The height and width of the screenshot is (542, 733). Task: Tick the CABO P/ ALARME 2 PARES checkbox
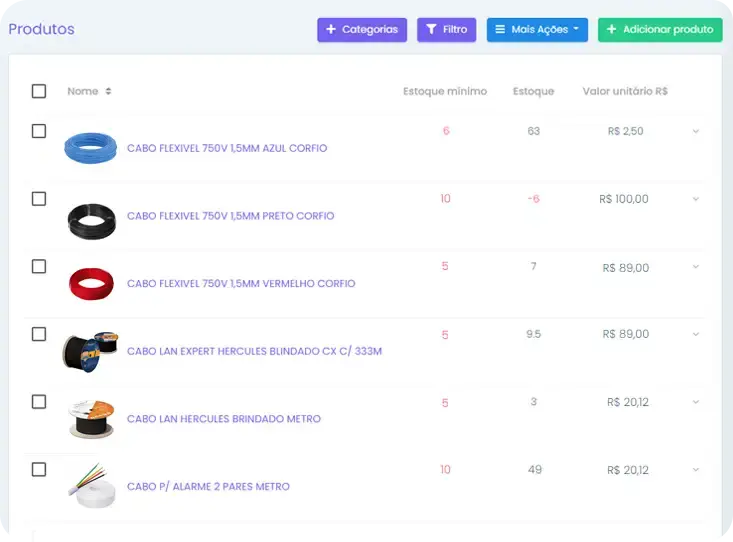click(x=39, y=469)
